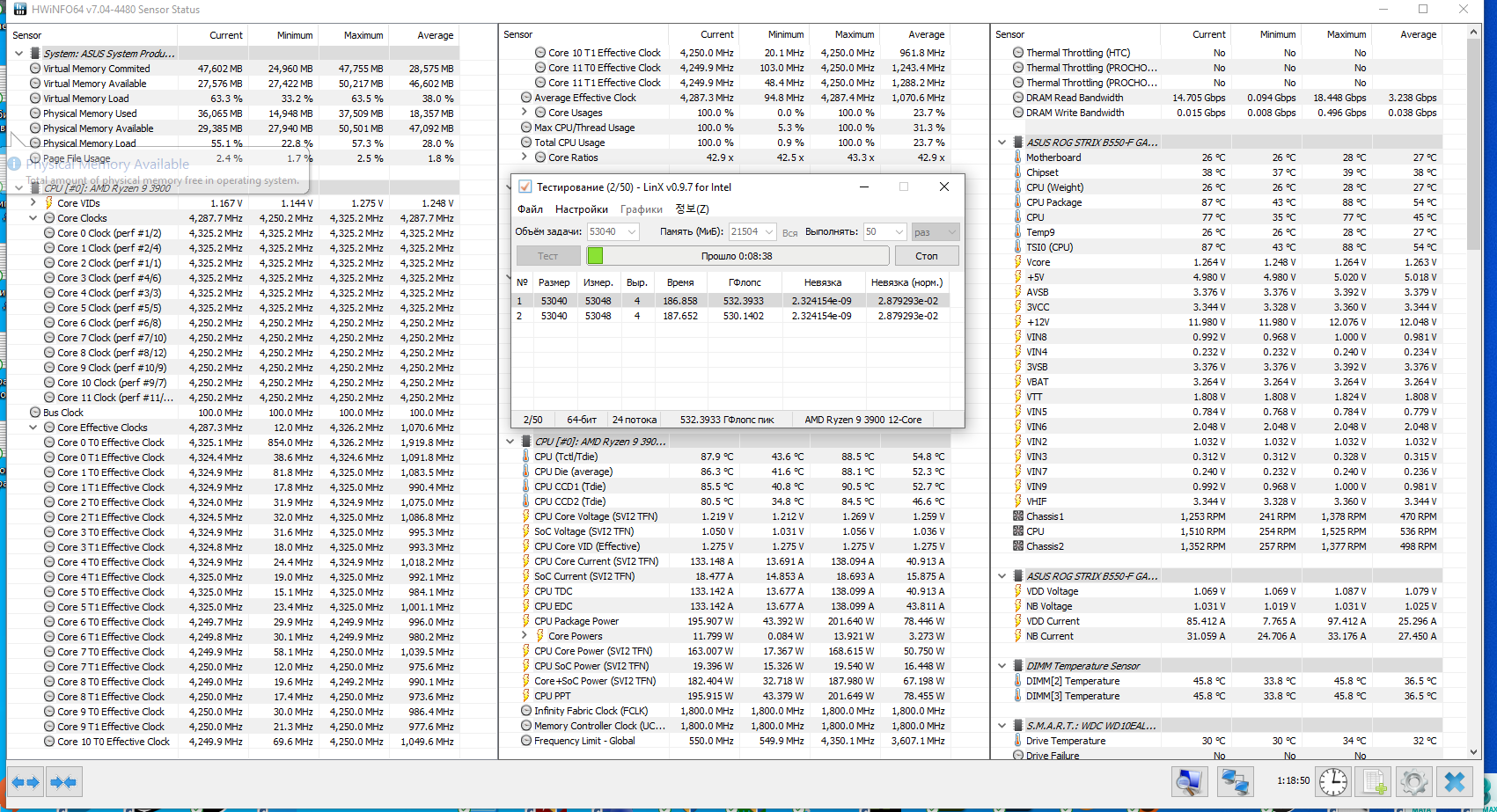1497x812 pixels.
Task: Click the sheet with plus logging icon
Action: tap(1372, 781)
